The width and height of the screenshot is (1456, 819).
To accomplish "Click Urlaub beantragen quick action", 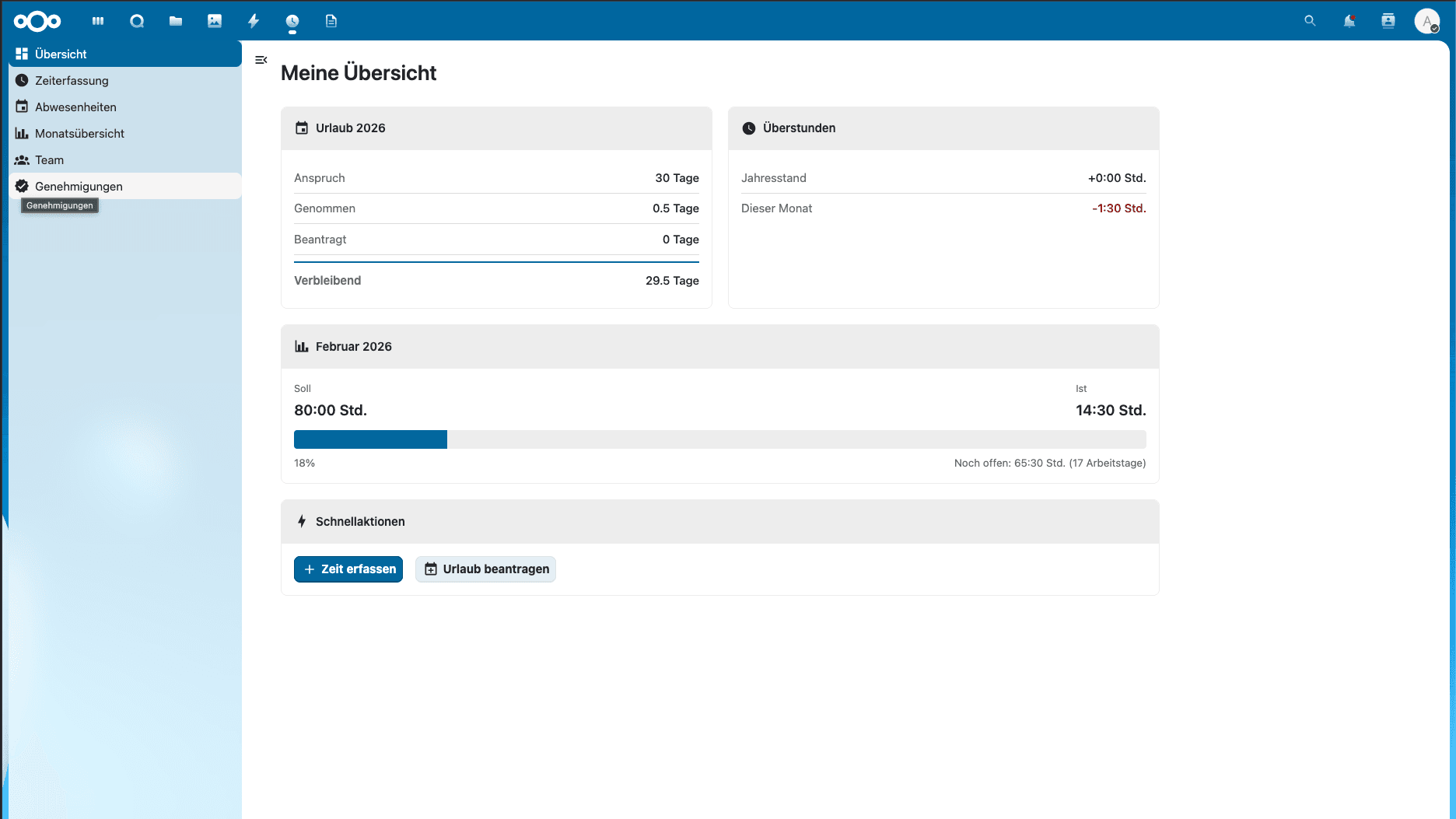I will click(x=485, y=569).
